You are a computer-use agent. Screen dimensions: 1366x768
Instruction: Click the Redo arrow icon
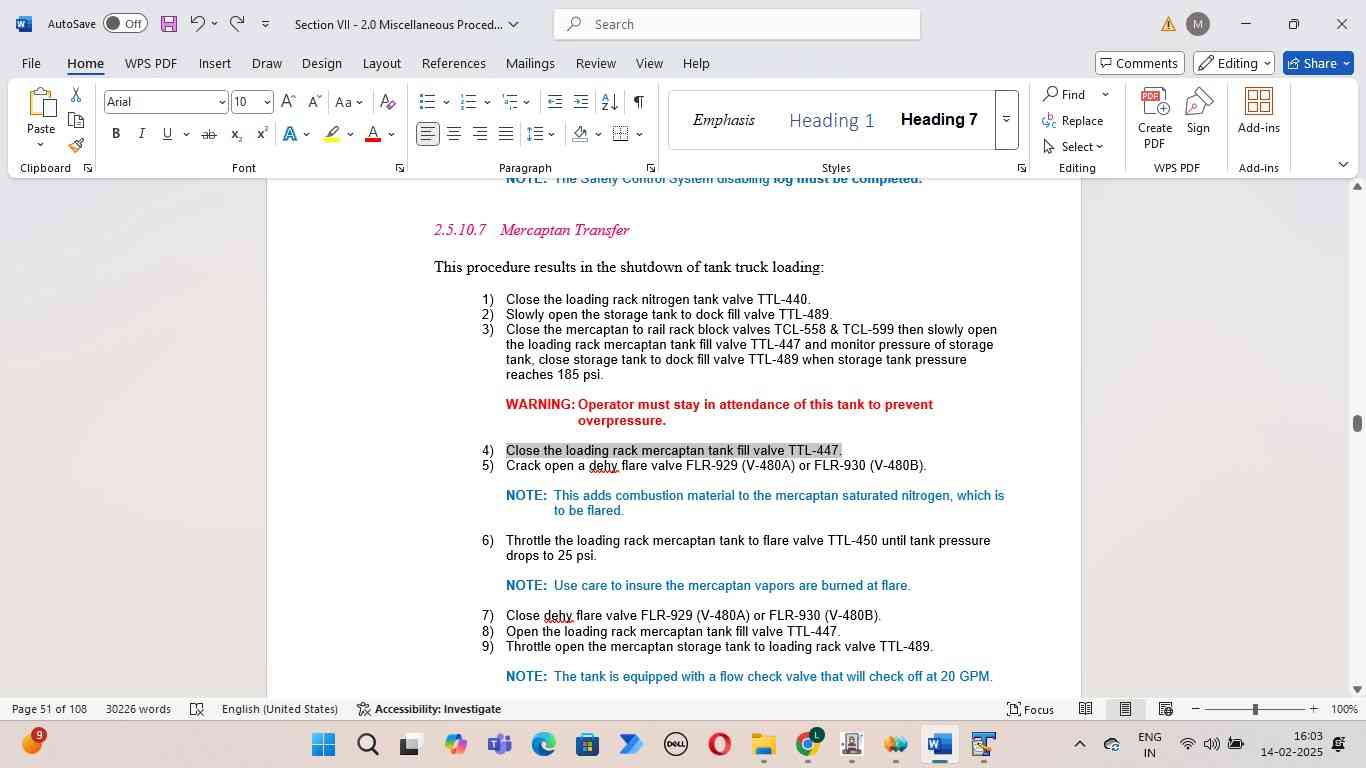[x=237, y=24]
